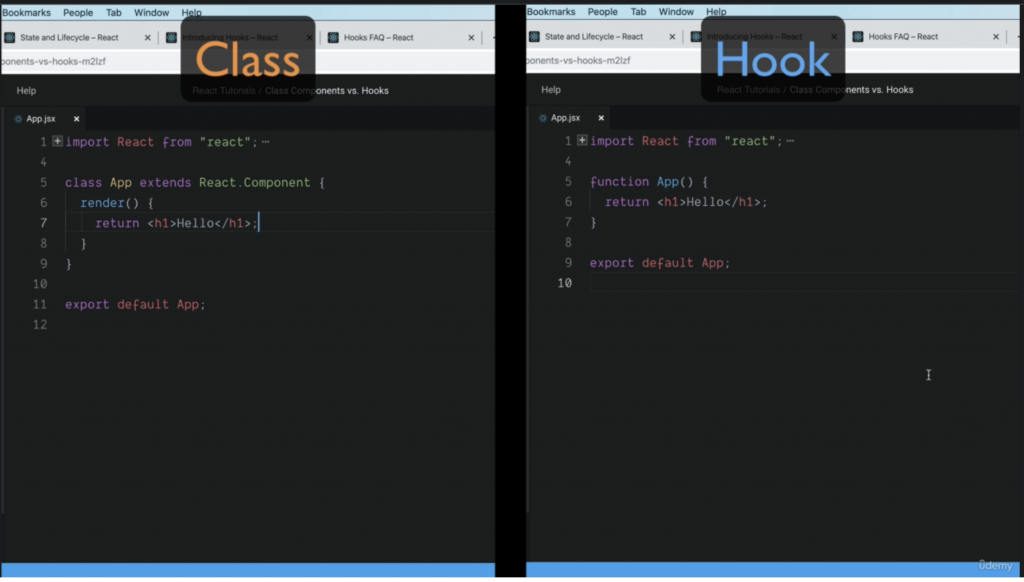Click the folded-code ellipsis after the import in the Class editor
The image size is (1024, 582).
click(x=265, y=142)
